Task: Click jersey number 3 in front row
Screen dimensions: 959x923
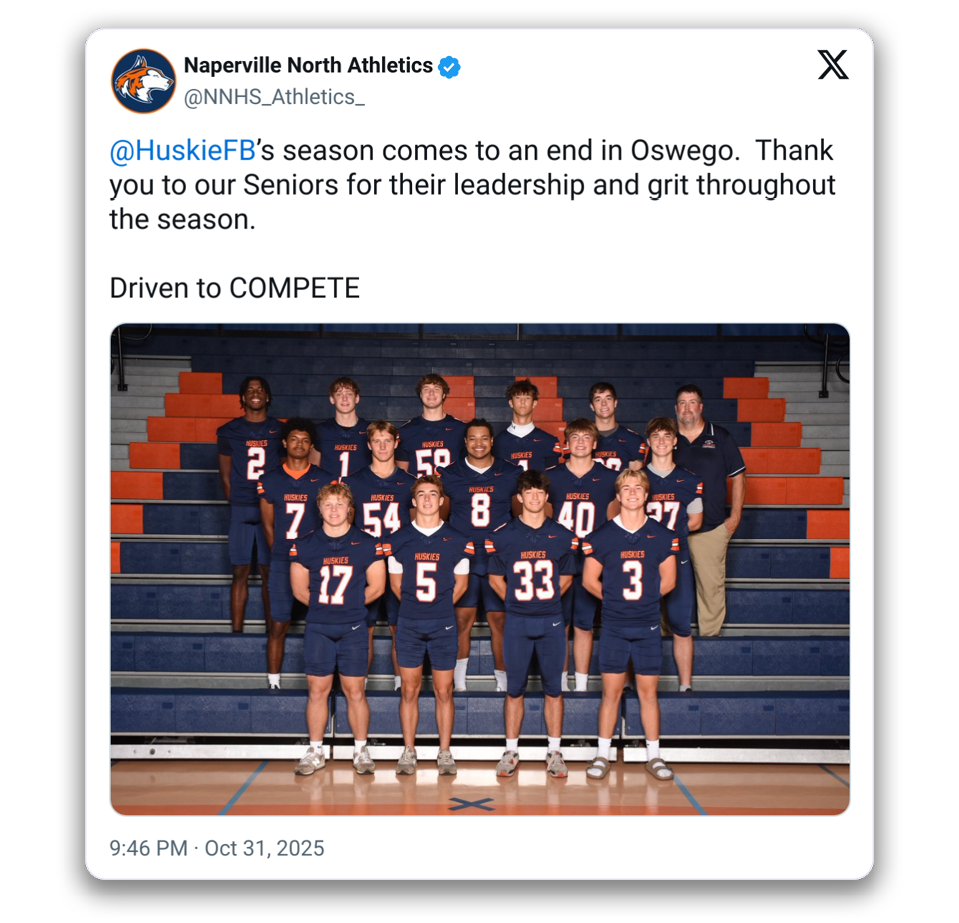Action: pos(632,580)
